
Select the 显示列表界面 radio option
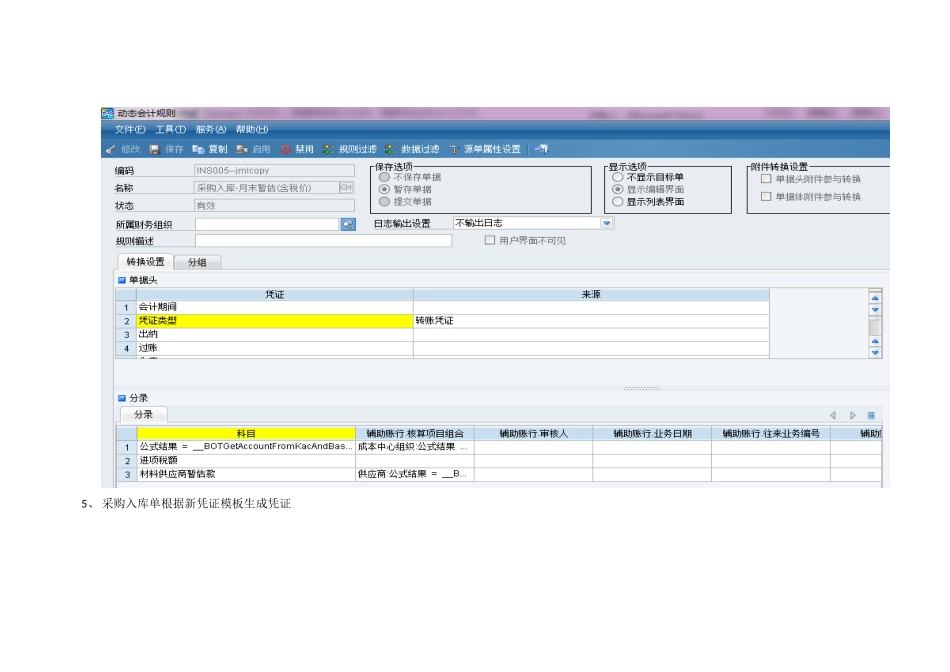point(617,201)
